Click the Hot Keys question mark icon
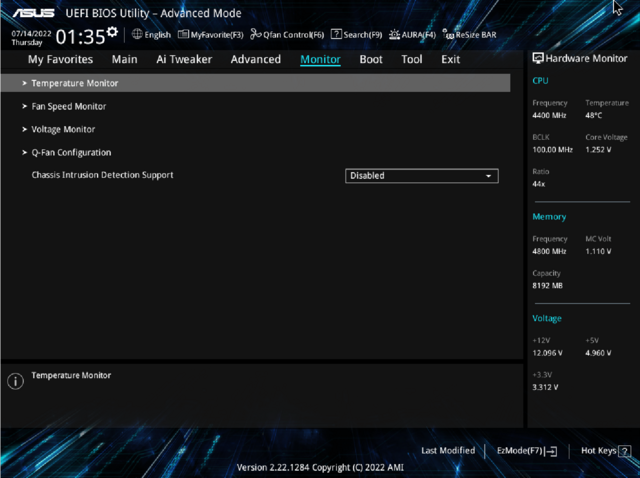The width and height of the screenshot is (640, 478). tap(625, 451)
